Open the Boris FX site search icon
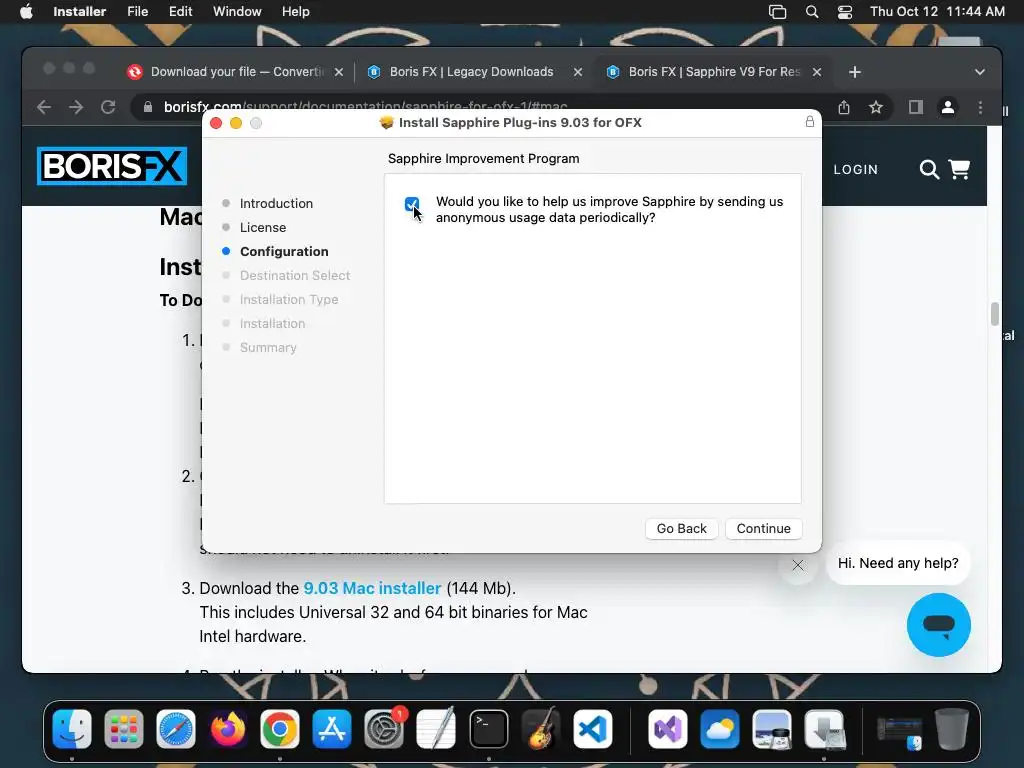 click(x=929, y=169)
